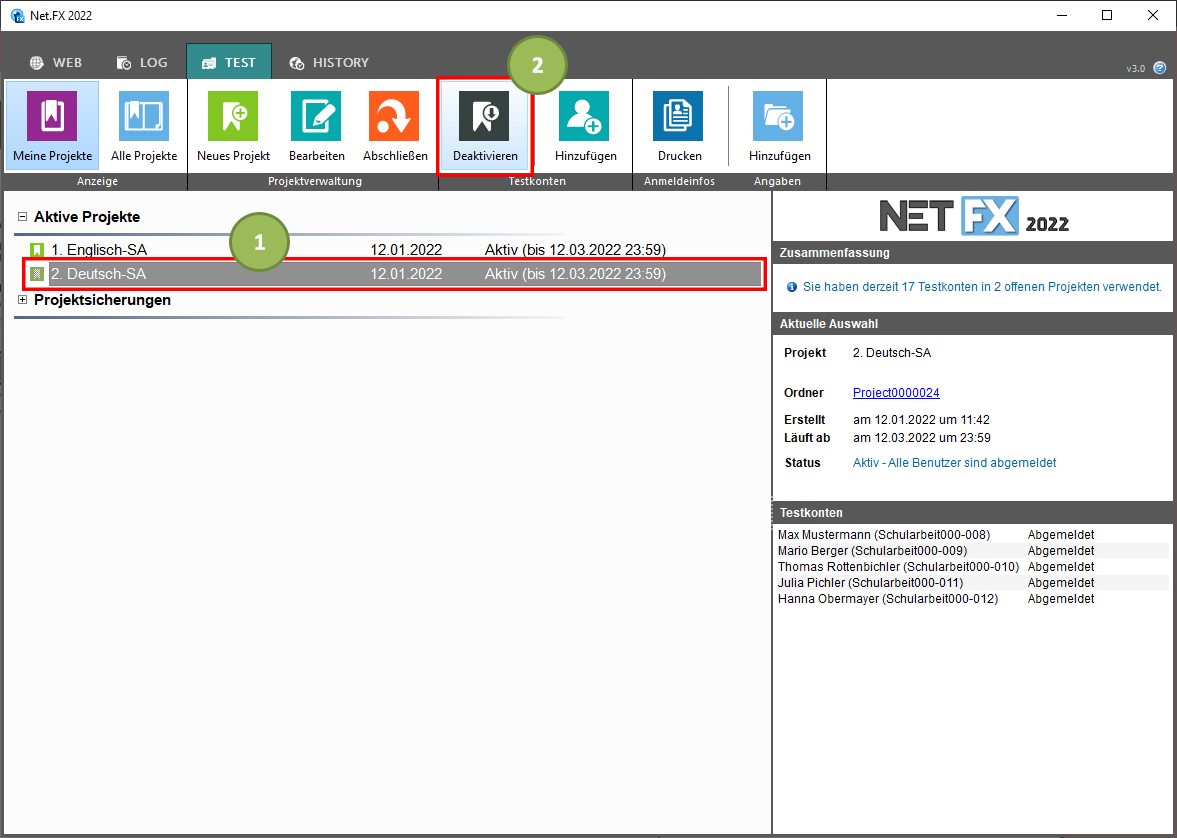The width and height of the screenshot is (1177, 838).
Task: Click the Net.FX app icon in title bar
Action: (17, 16)
